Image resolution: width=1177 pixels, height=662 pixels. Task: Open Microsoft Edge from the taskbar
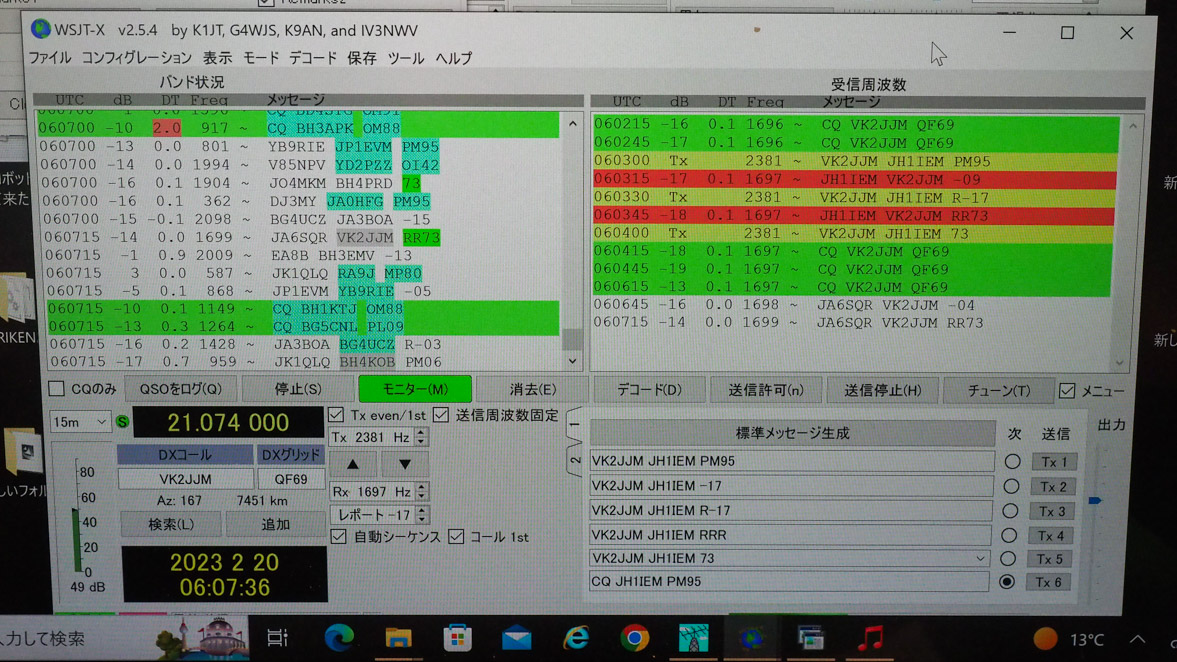click(x=339, y=637)
